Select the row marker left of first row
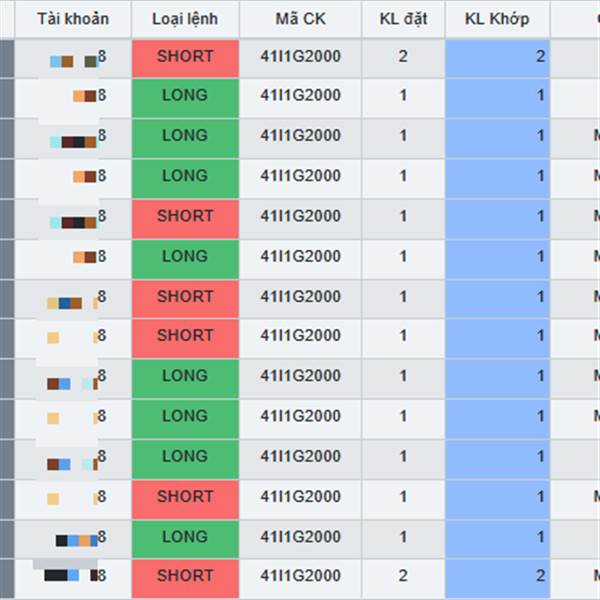 click(x=7, y=59)
